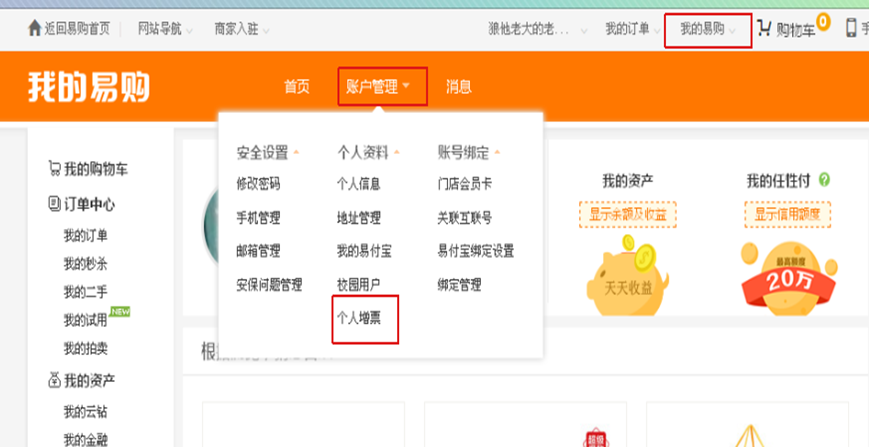Click the cart icon beside 我的购物车 in sidebar

[54, 168]
